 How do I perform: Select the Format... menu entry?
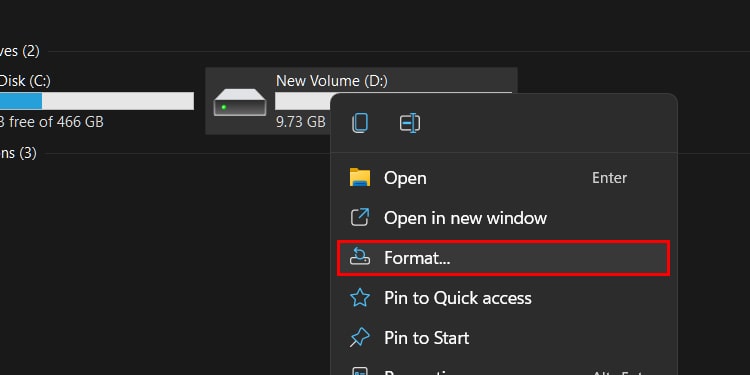pos(503,258)
